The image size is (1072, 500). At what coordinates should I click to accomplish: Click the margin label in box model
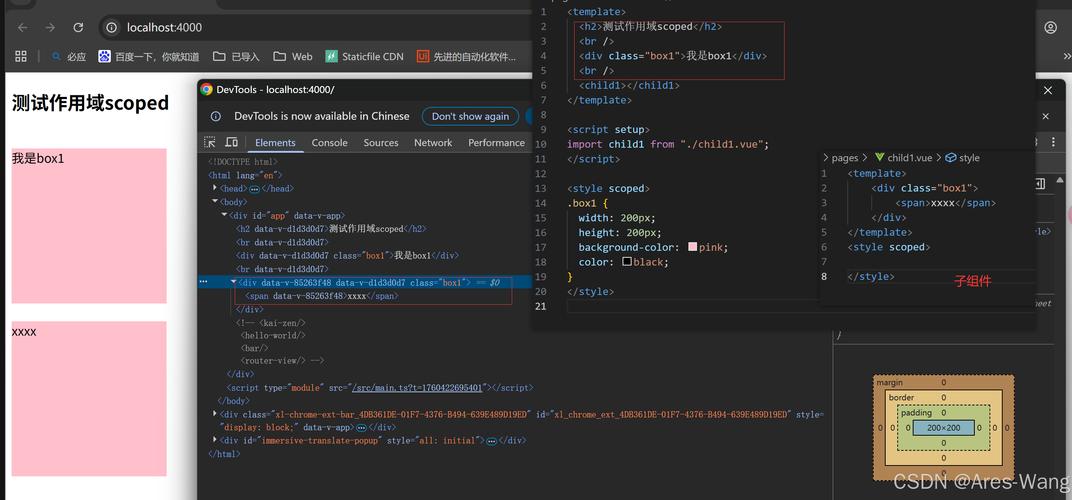tap(889, 382)
